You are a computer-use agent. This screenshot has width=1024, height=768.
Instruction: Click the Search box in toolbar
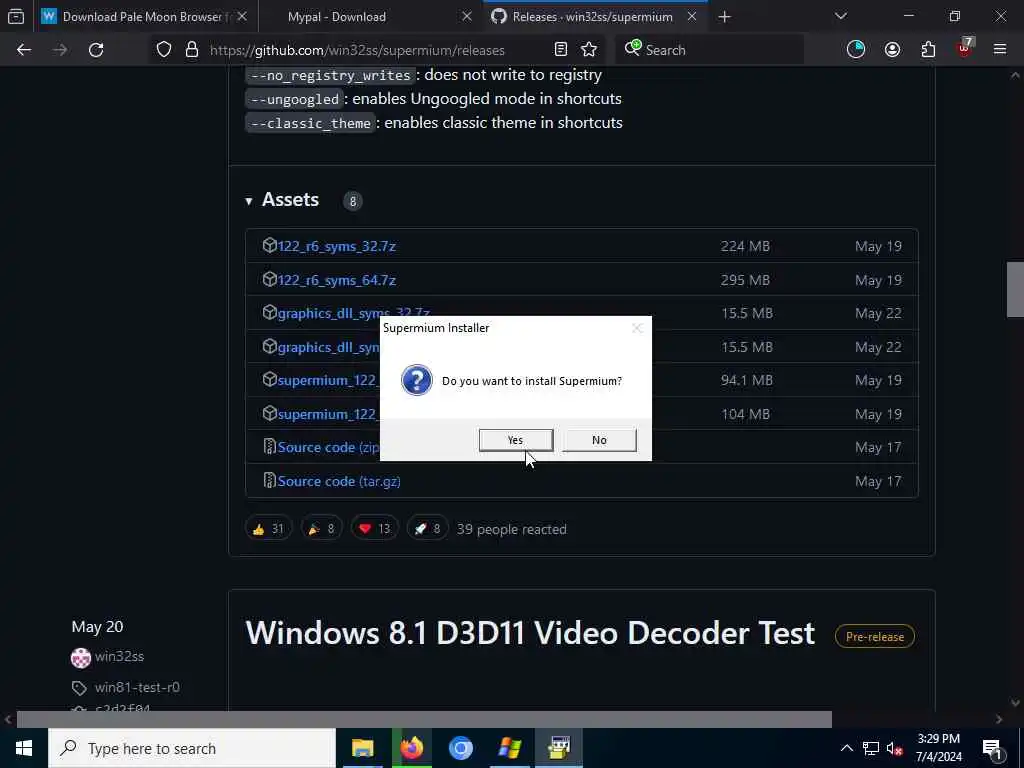click(709, 50)
